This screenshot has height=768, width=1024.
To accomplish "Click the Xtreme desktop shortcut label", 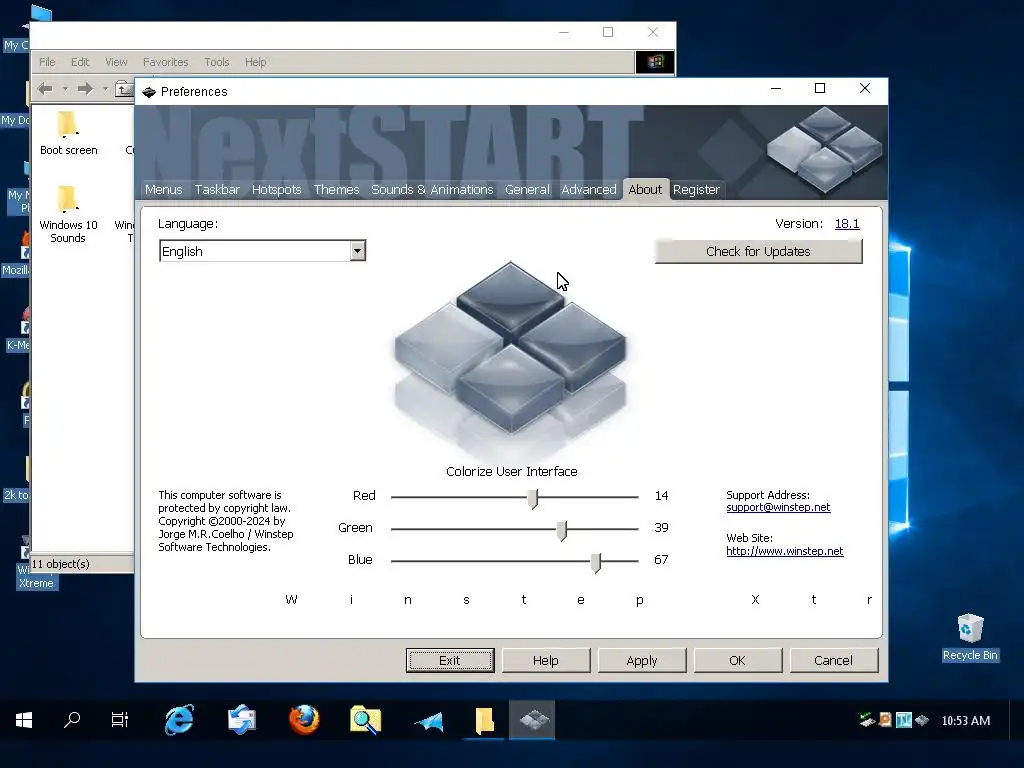I will pyautogui.click(x=36, y=583).
